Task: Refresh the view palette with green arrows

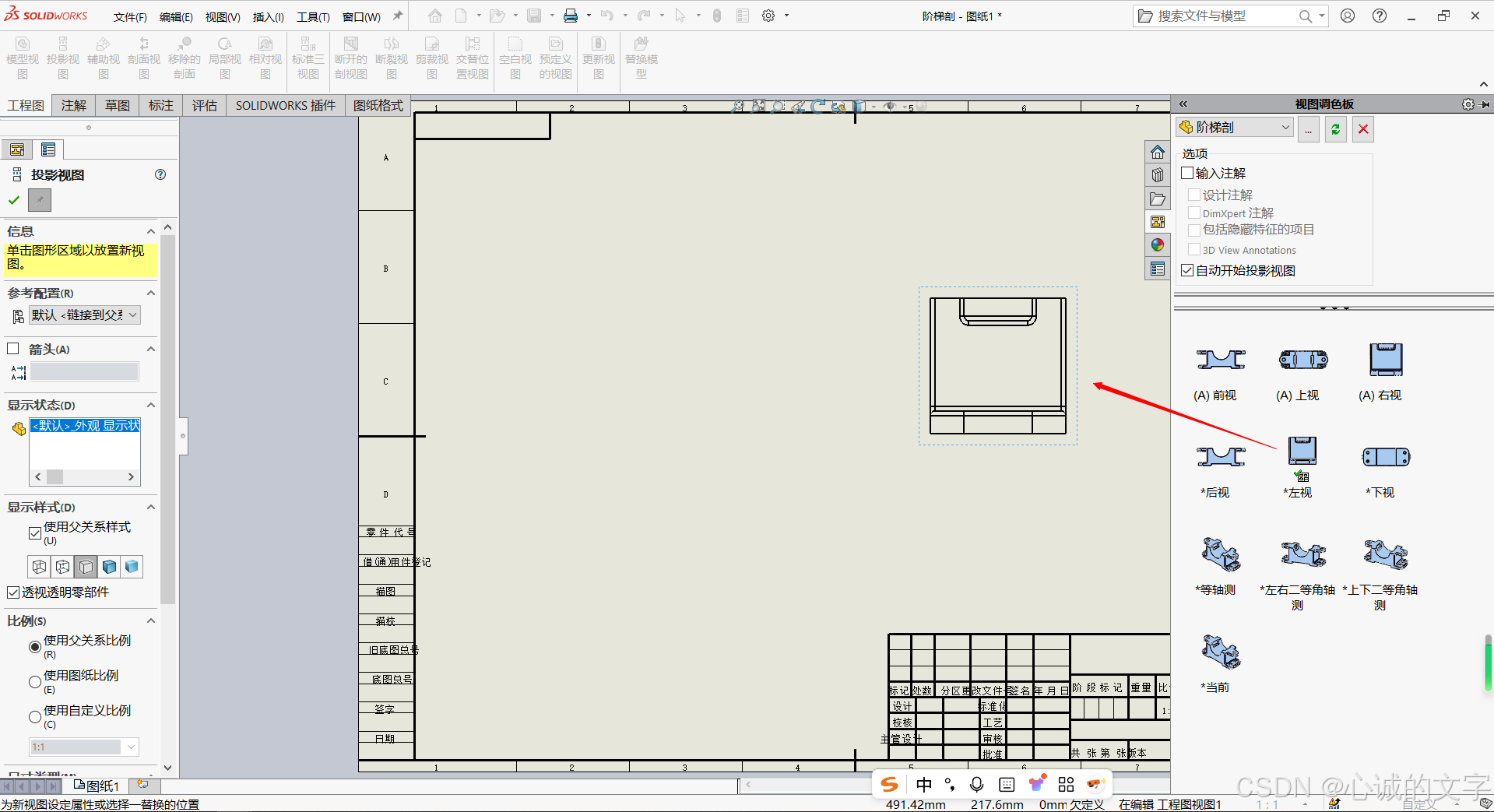Action: pyautogui.click(x=1336, y=129)
